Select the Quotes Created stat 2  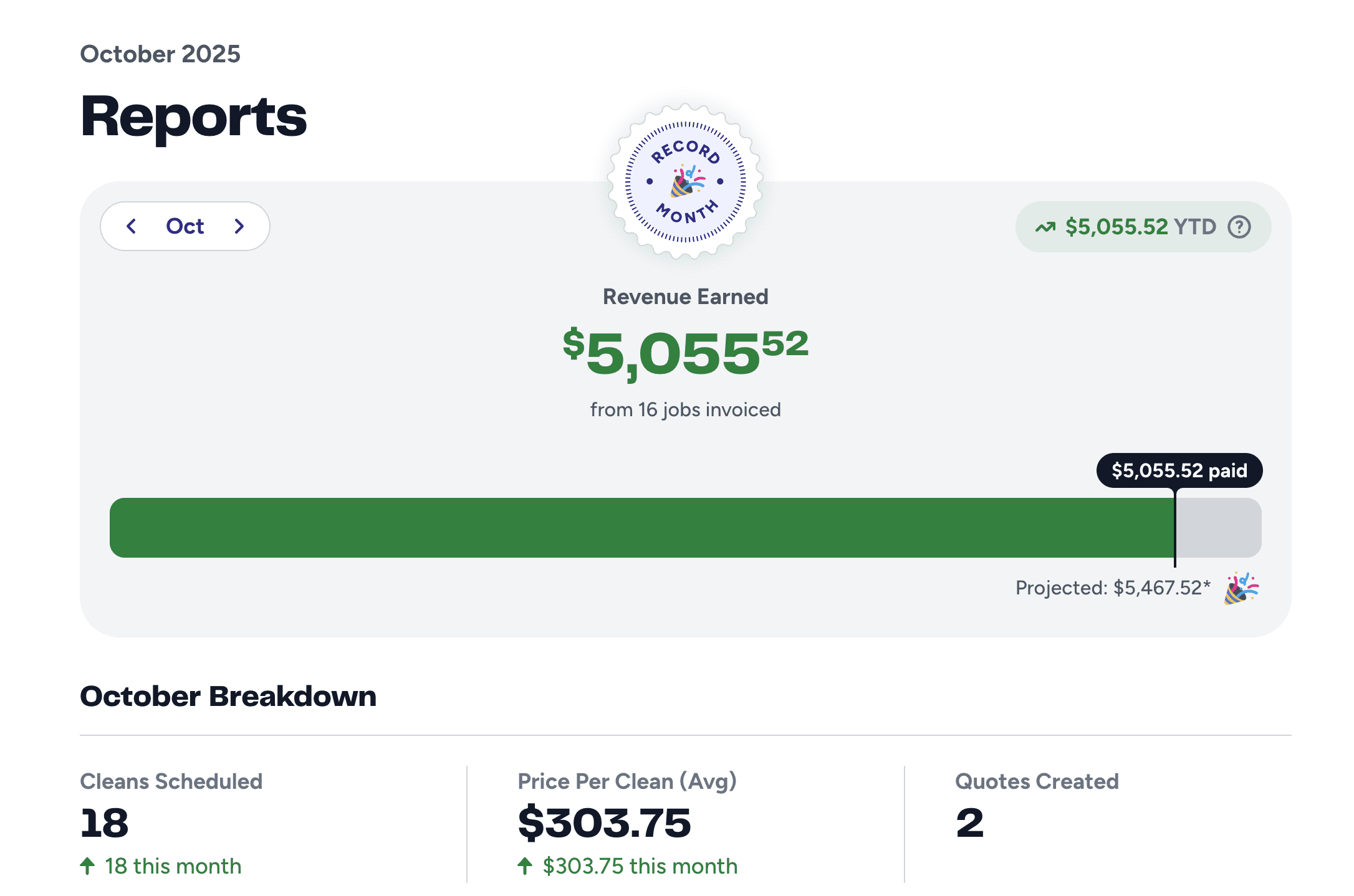(x=969, y=822)
